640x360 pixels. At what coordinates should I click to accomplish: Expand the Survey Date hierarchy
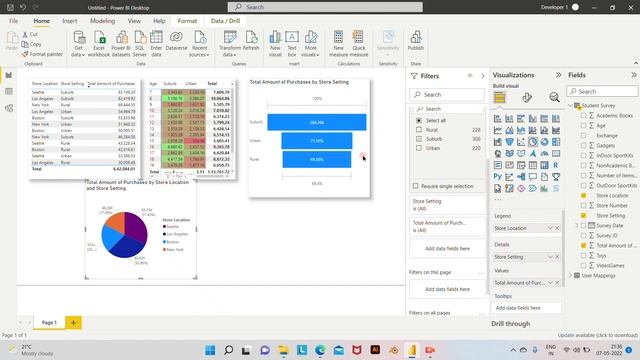[x=577, y=225]
